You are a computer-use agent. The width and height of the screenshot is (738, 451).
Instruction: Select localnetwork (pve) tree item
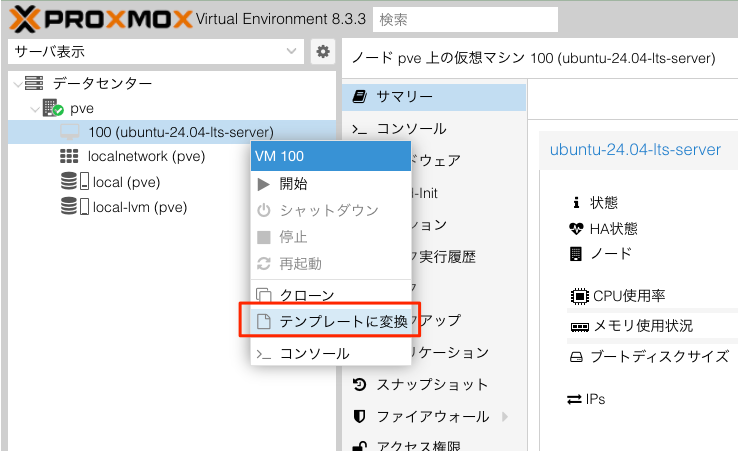tap(146, 156)
